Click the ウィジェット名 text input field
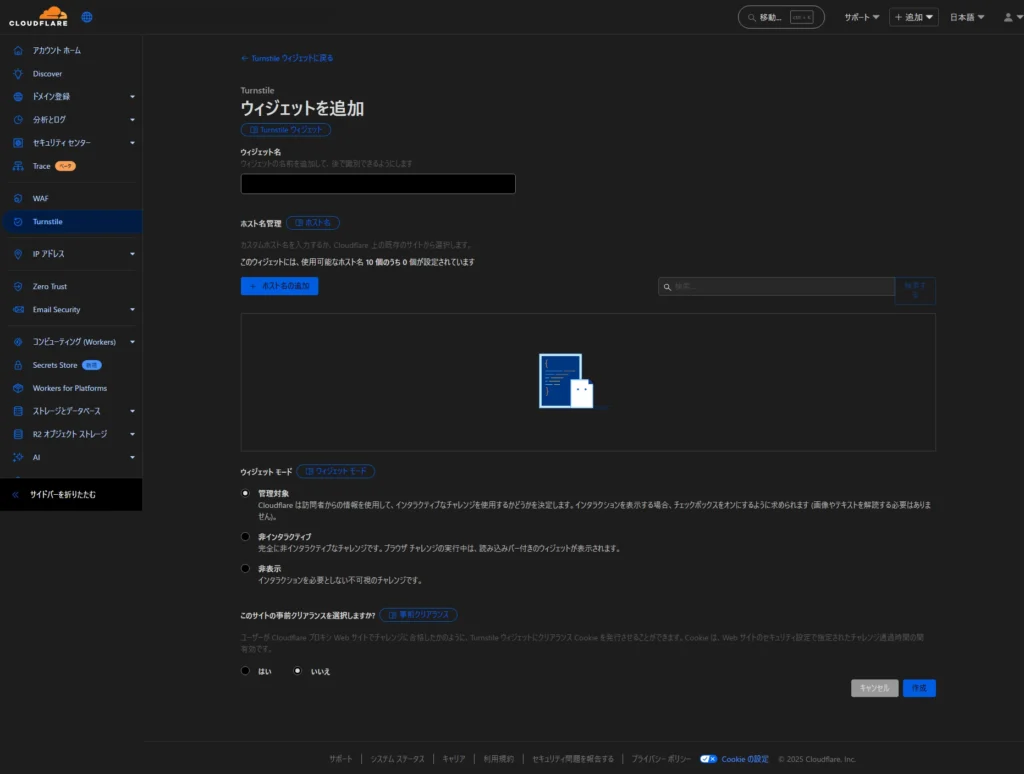The image size is (1024, 774). [378, 184]
